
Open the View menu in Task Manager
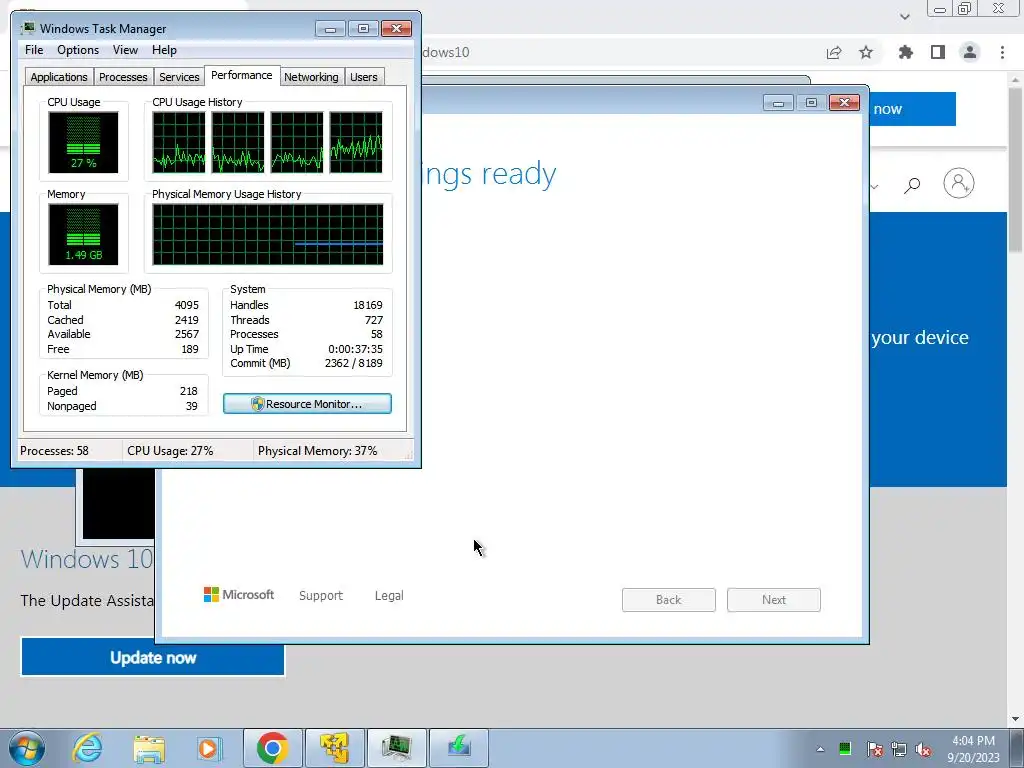click(125, 50)
